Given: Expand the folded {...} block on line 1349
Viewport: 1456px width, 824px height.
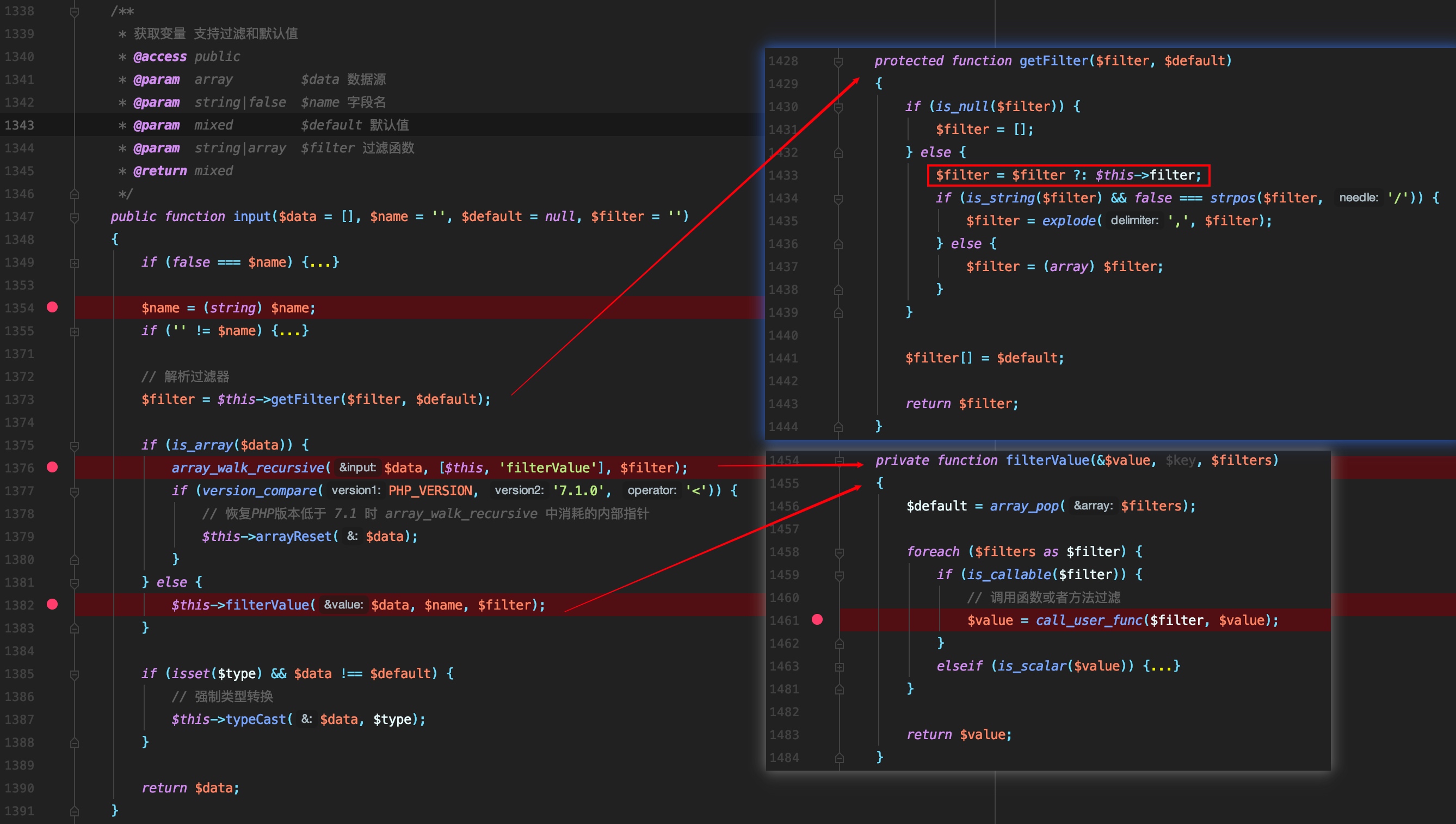Looking at the screenshot, I should click(320, 262).
